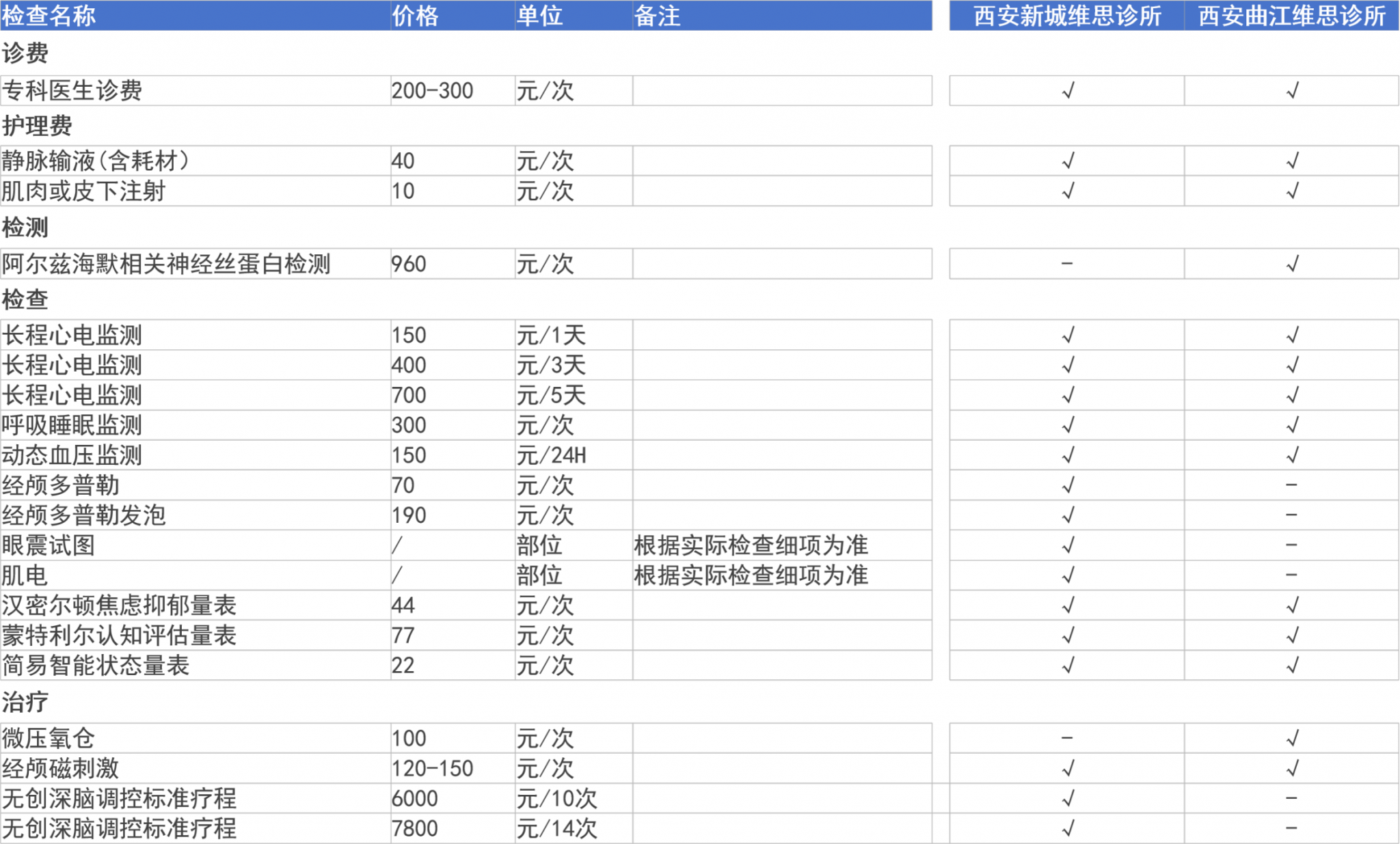This screenshot has width=1400, height=844.
Task: Click 新城 checkmark in 眼震试图 row
Action: (x=1068, y=545)
